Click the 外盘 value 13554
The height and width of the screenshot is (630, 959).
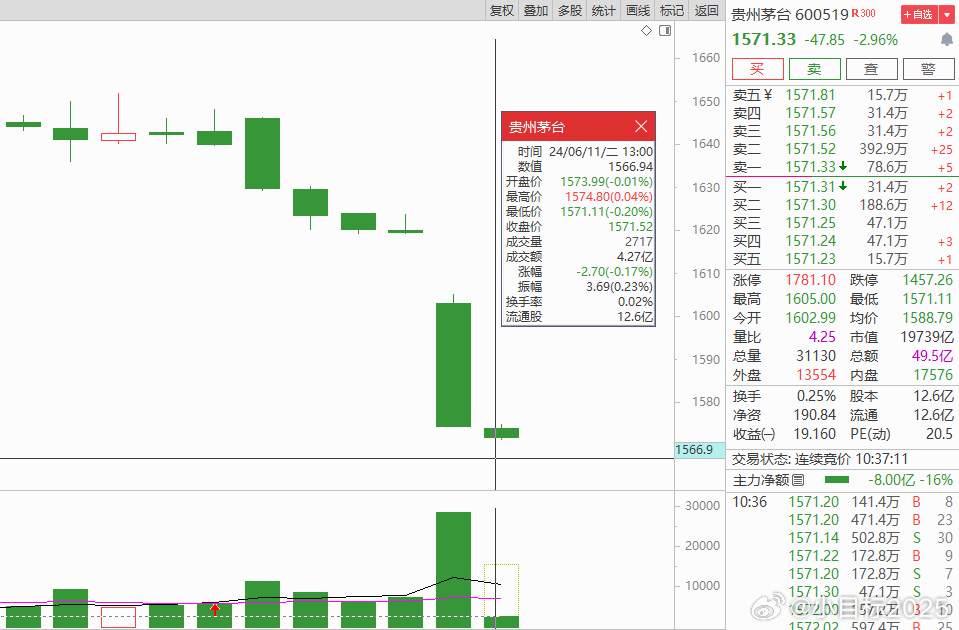pos(816,375)
